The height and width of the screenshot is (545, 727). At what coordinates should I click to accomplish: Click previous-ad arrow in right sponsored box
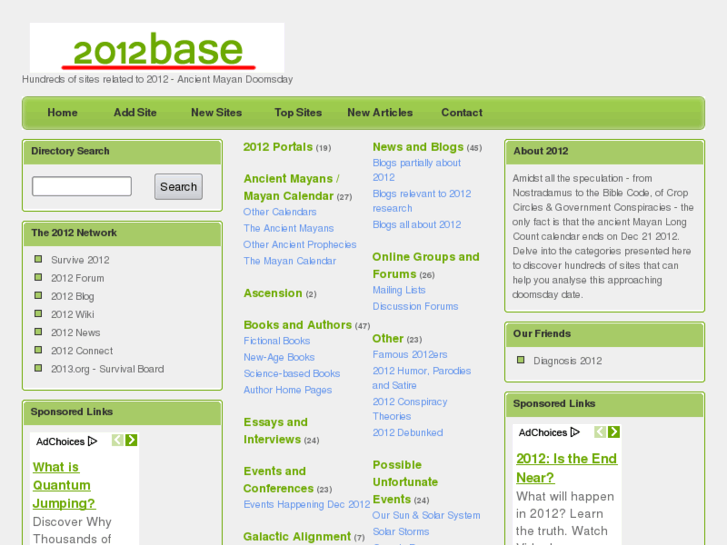coord(600,432)
